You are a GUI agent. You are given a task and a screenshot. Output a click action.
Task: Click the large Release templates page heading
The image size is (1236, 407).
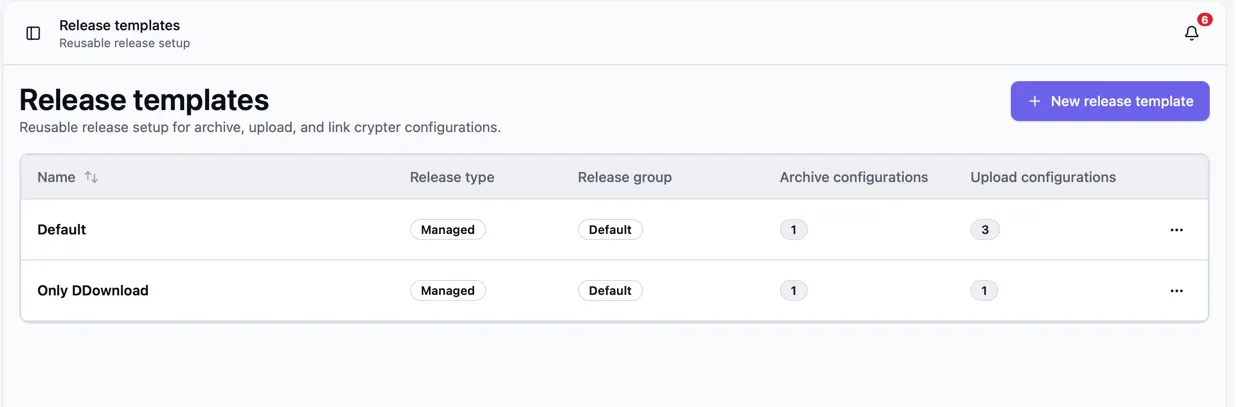pos(144,100)
